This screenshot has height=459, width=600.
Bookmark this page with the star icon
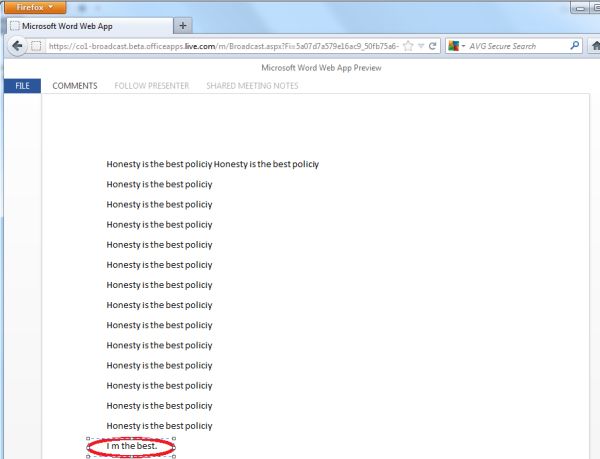click(x=408, y=46)
